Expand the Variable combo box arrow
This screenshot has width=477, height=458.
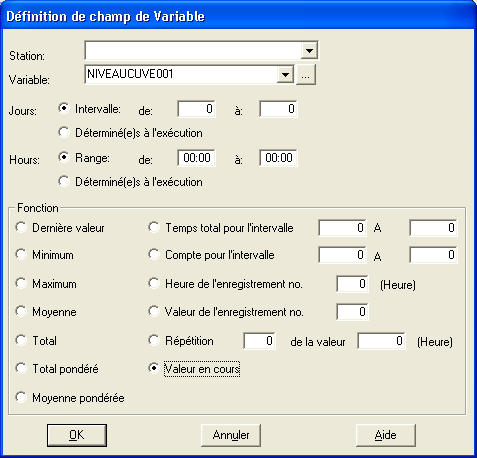[x=285, y=74]
